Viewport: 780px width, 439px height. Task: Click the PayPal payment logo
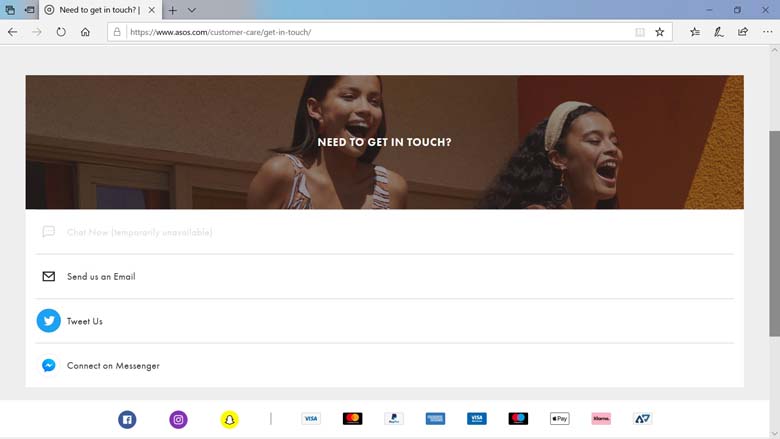(x=394, y=419)
